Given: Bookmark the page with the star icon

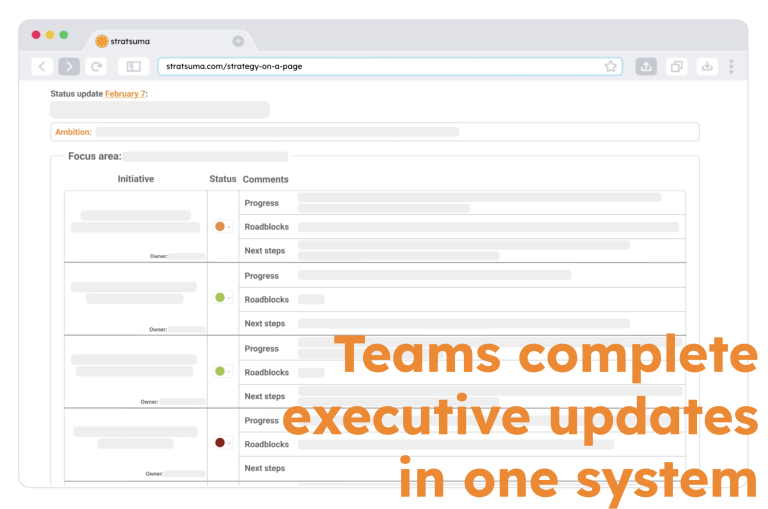Looking at the screenshot, I should pyautogui.click(x=610, y=66).
